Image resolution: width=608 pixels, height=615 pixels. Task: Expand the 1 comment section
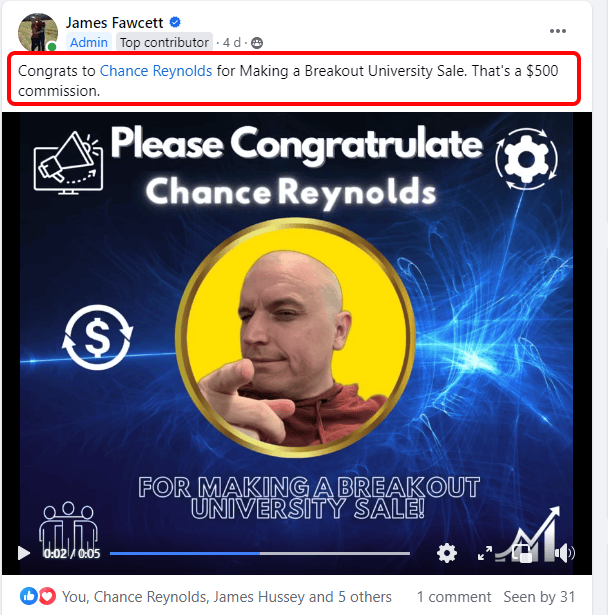453,597
